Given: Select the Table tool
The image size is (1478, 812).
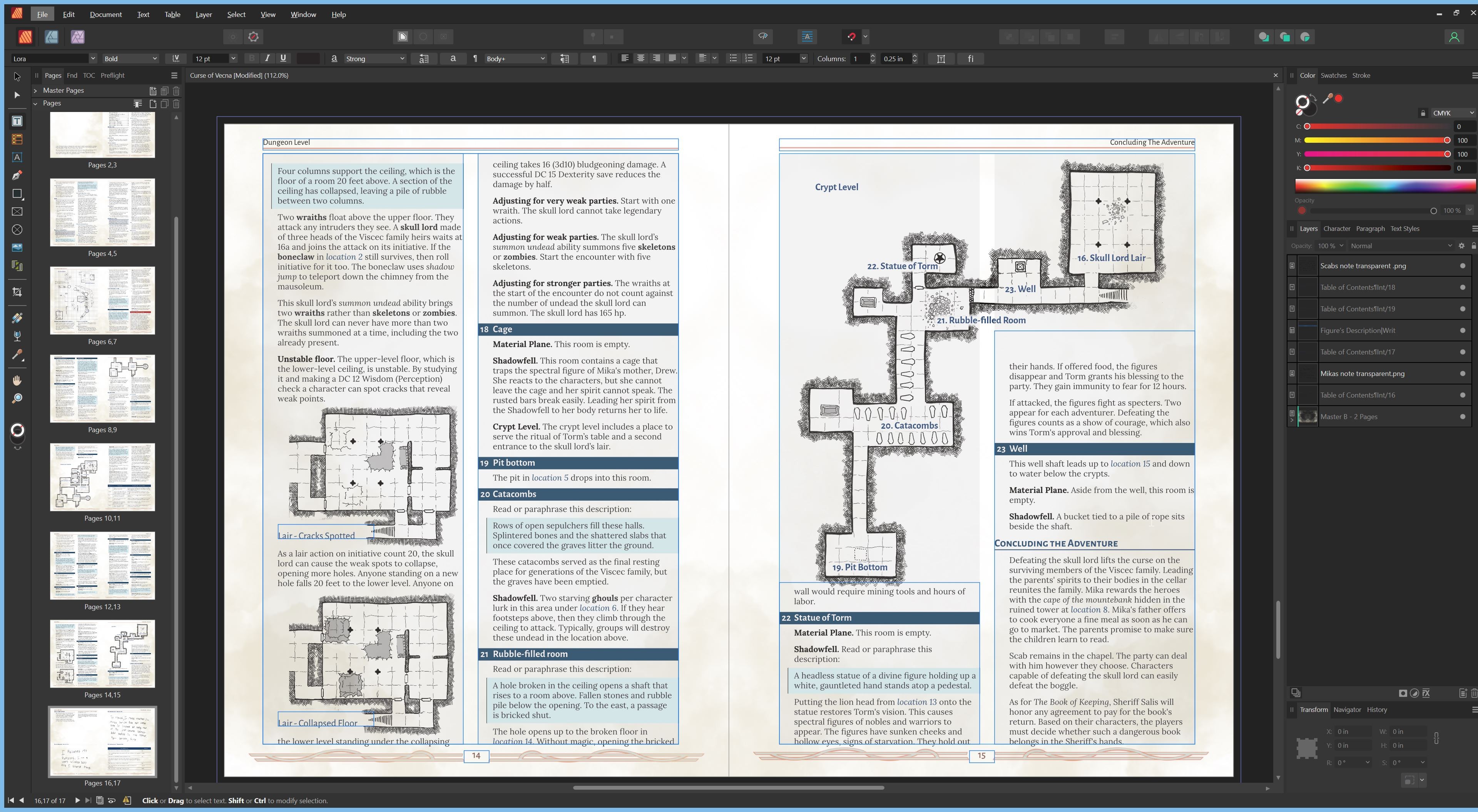Looking at the screenshot, I should click(17, 139).
